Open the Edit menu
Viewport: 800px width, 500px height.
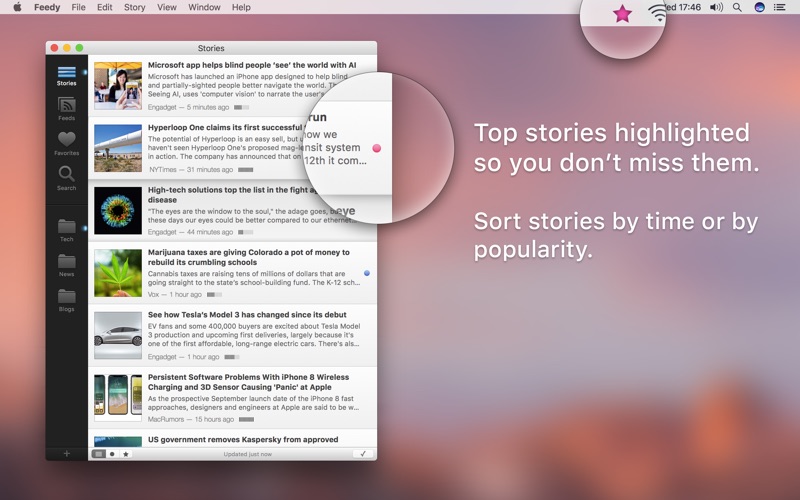click(x=105, y=7)
